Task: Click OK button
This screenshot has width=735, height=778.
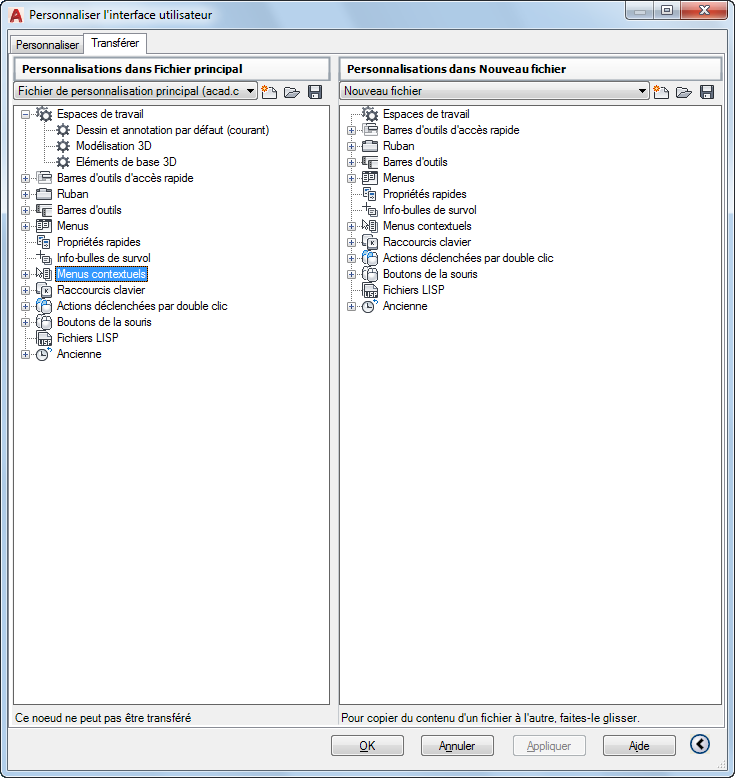Action: [367, 746]
